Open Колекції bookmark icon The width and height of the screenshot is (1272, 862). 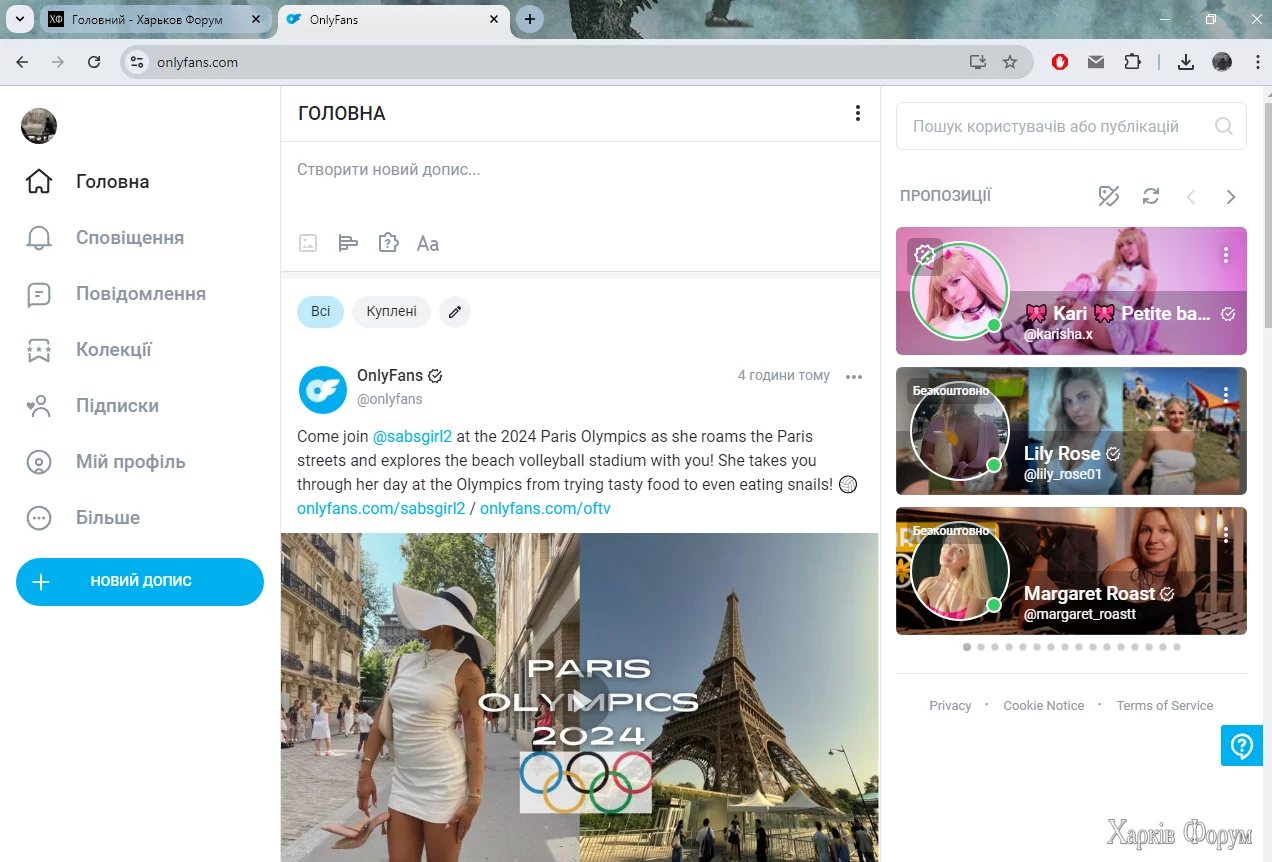(x=39, y=350)
